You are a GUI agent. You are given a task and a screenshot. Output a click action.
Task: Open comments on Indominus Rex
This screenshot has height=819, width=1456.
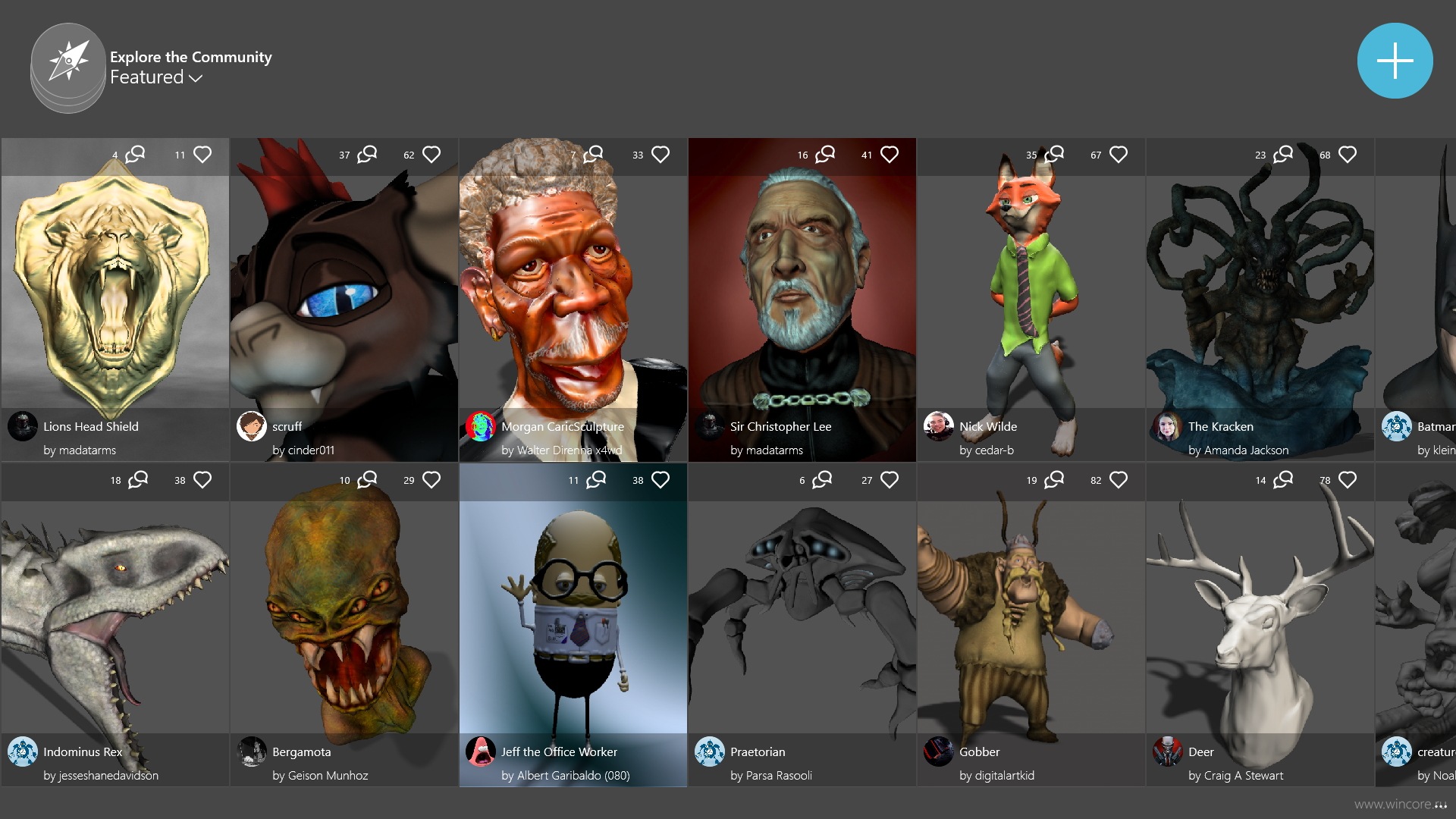[138, 480]
